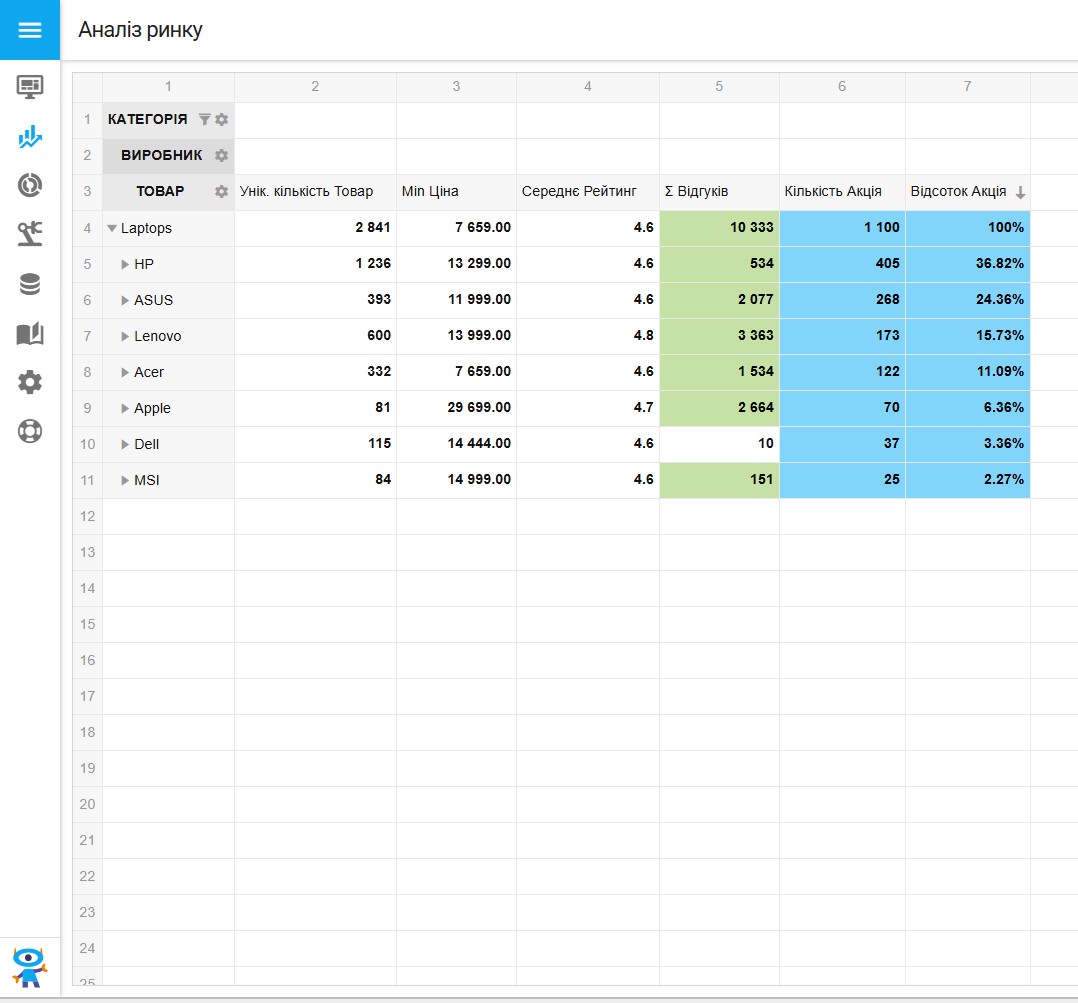Click the Σ Відгуків column header

pyautogui.click(x=697, y=192)
